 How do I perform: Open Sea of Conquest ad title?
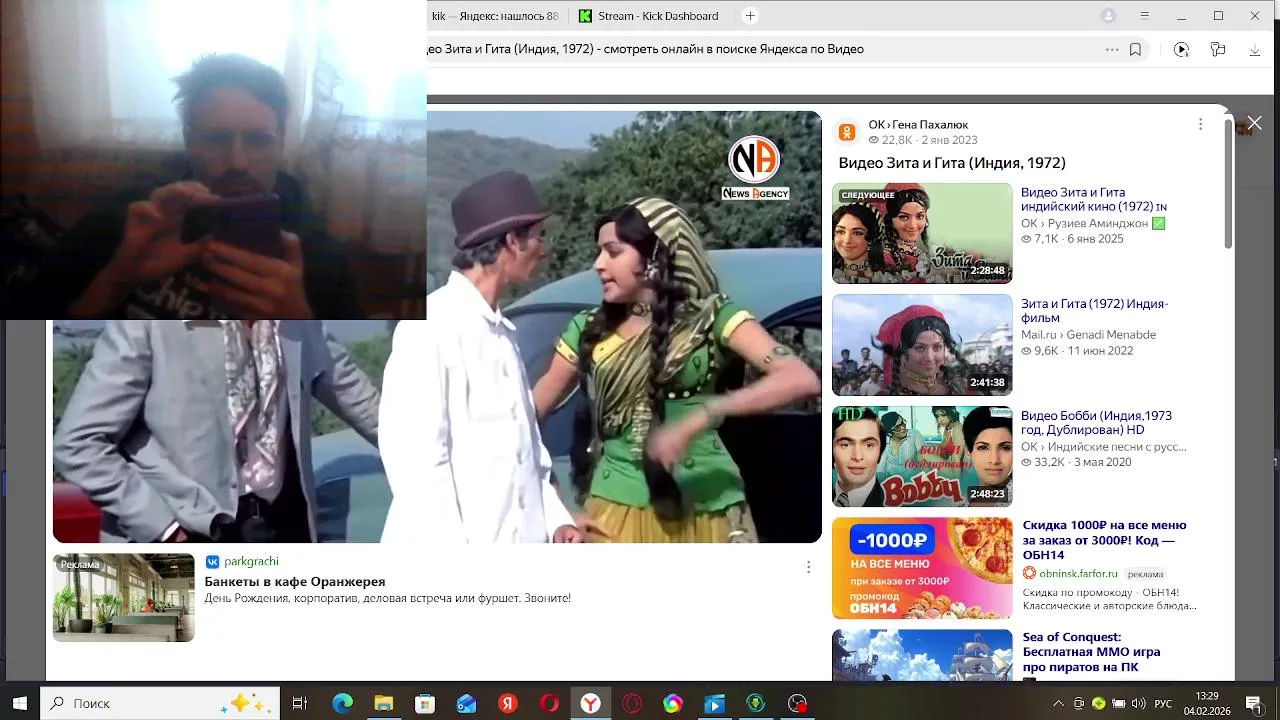pos(1091,652)
